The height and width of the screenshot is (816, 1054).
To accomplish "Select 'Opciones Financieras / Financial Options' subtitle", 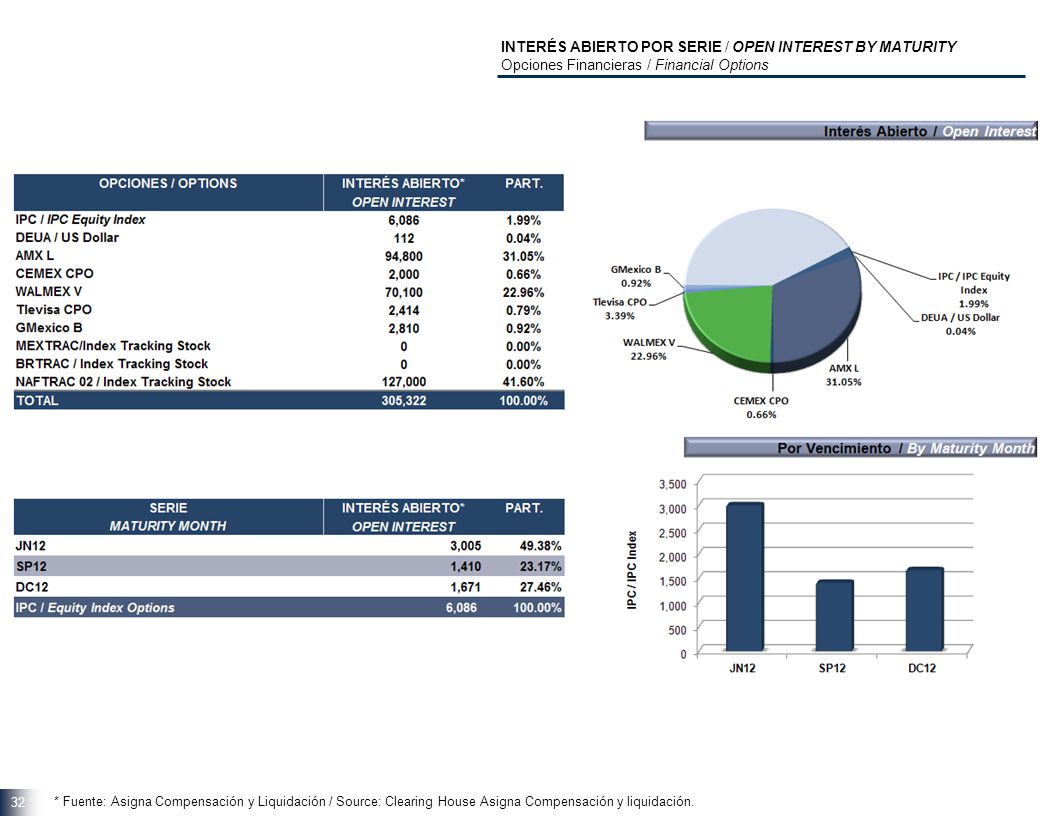I will click(635, 65).
